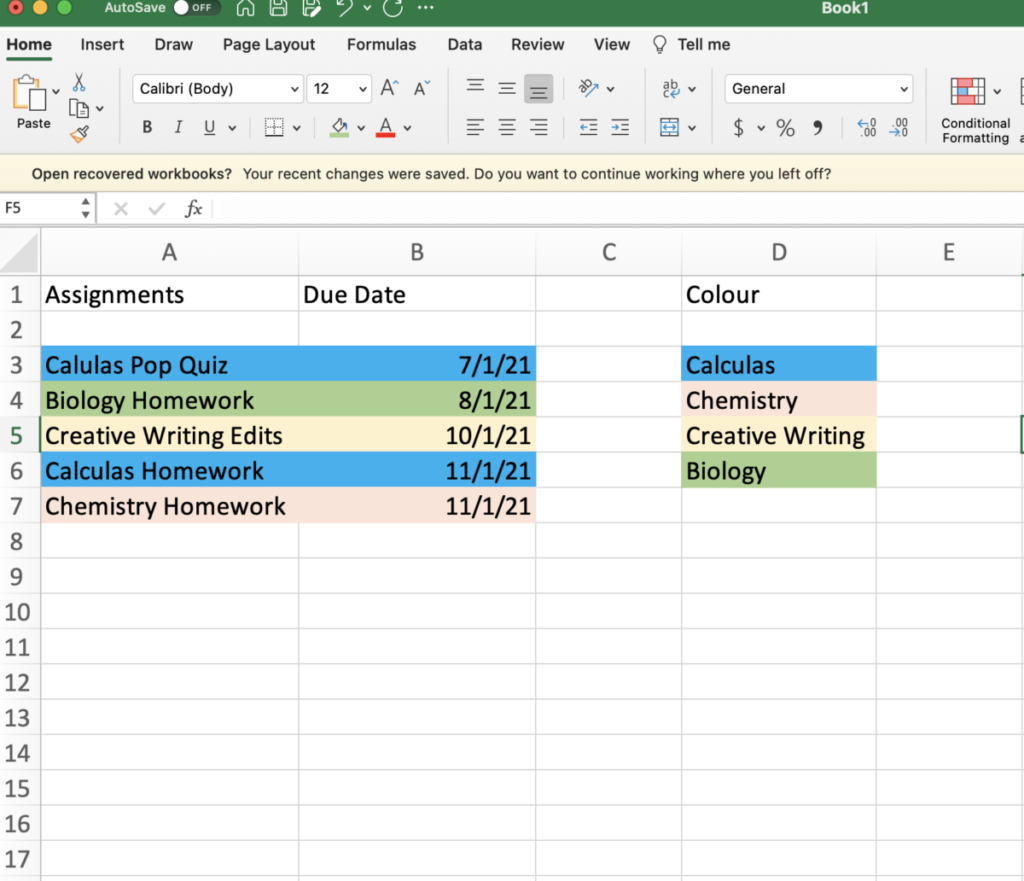Select cell D1 containing Colour

779,294
